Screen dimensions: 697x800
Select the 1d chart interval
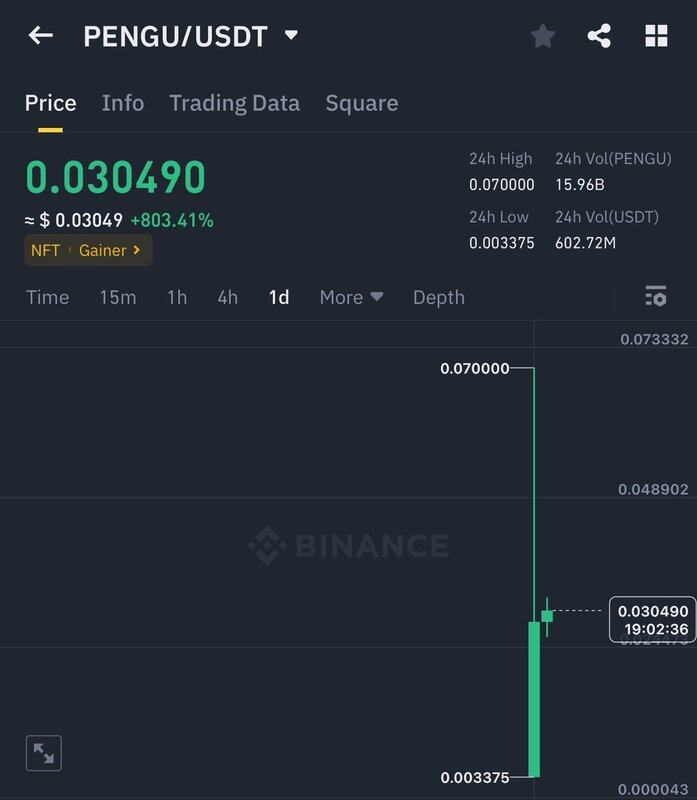coord(279,297)
